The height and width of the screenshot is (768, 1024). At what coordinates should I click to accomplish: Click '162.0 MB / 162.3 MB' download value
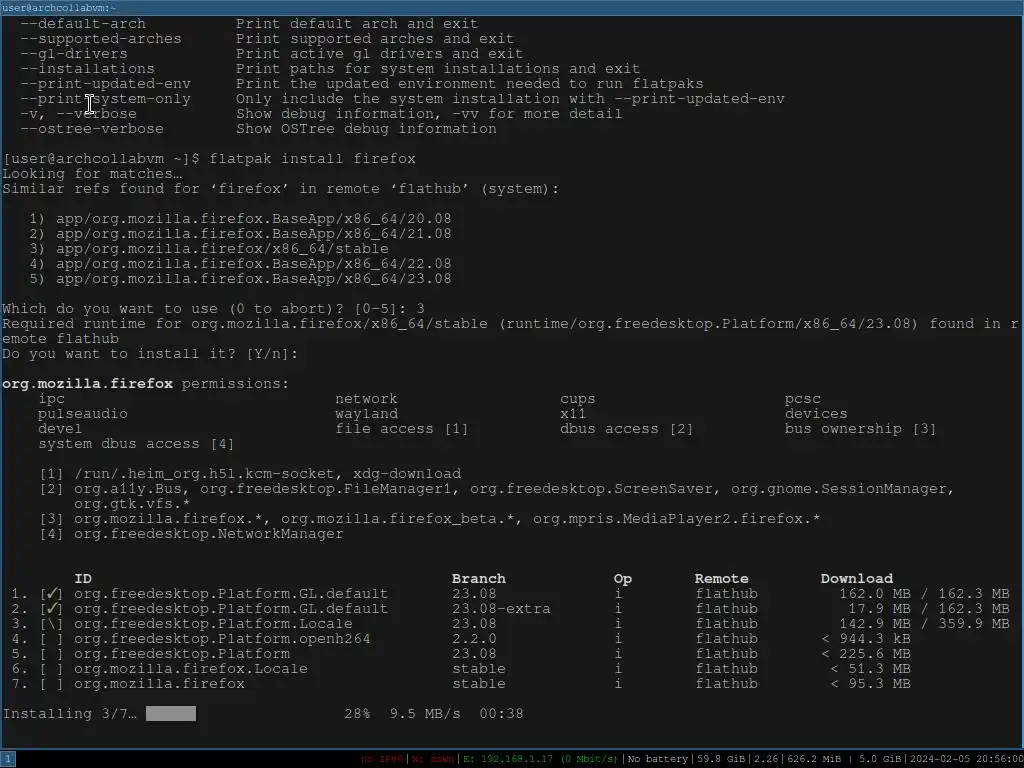click(924, 594)
